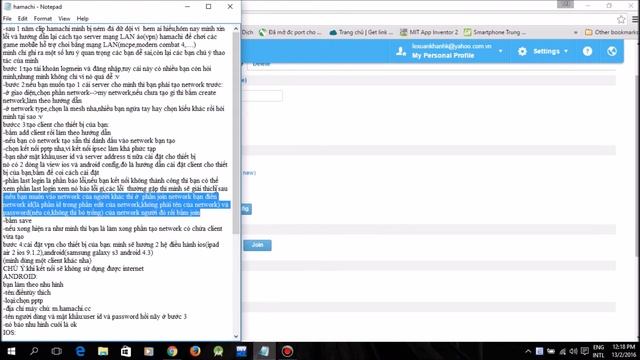
Task: Open the View menu in Notepad
Action: coord(64,18)
